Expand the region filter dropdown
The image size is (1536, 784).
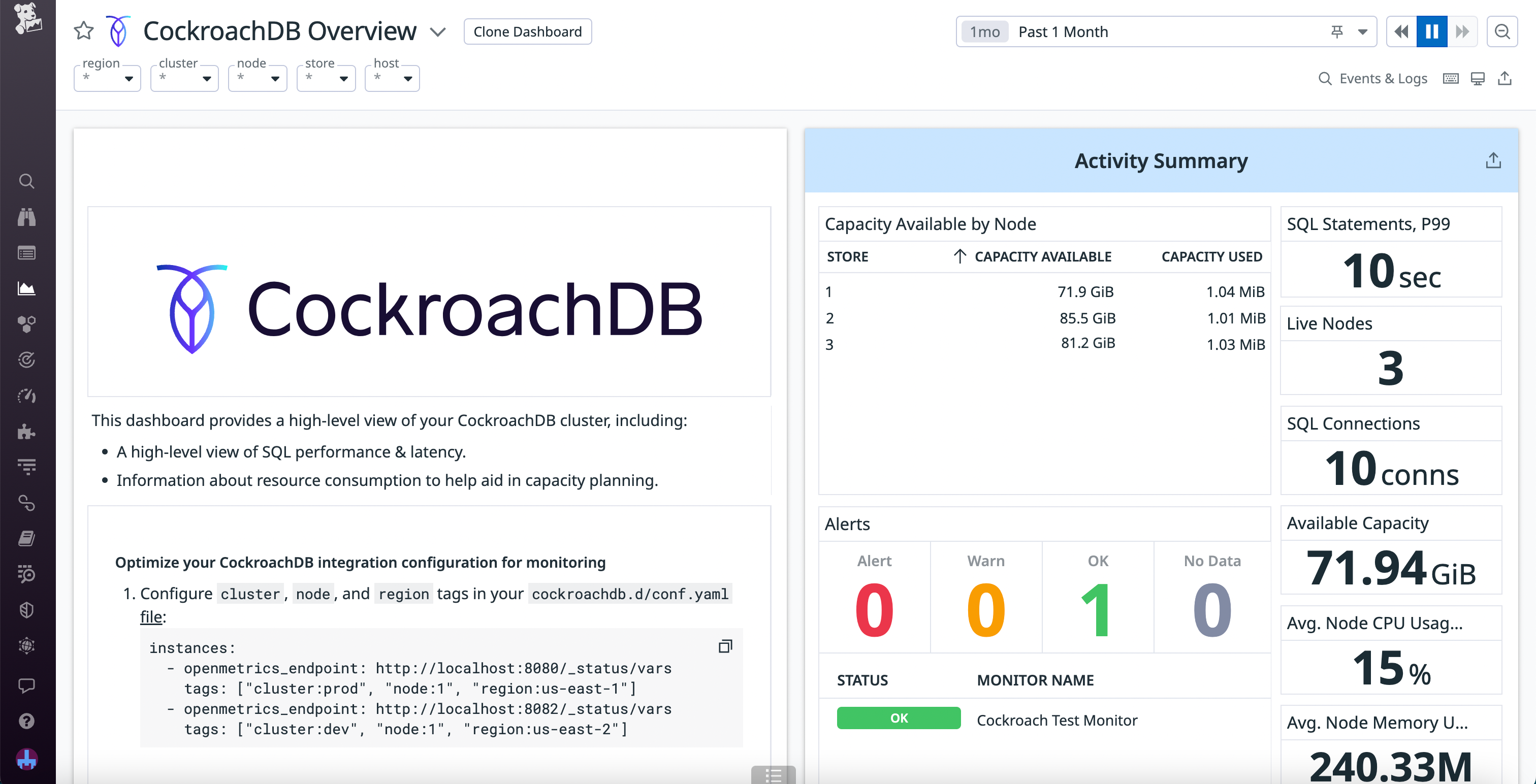point(107,78)
